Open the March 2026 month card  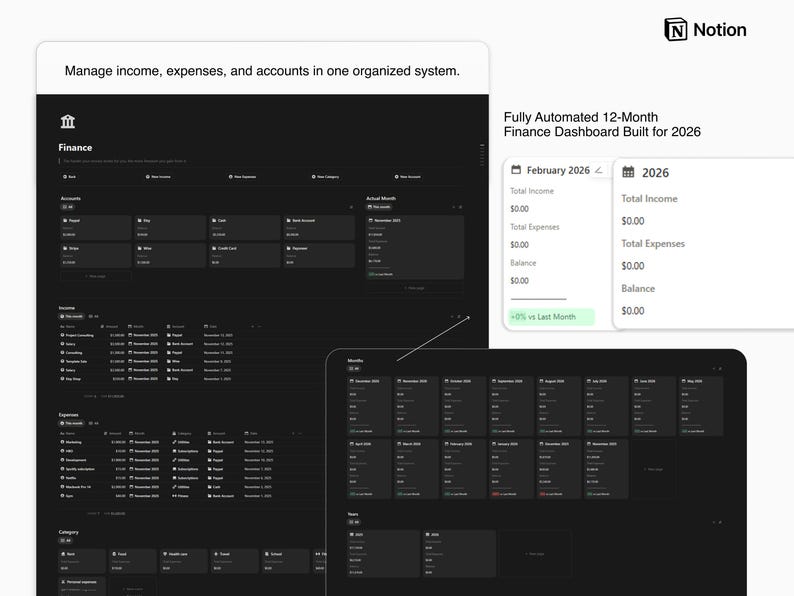tap(416, 469)
